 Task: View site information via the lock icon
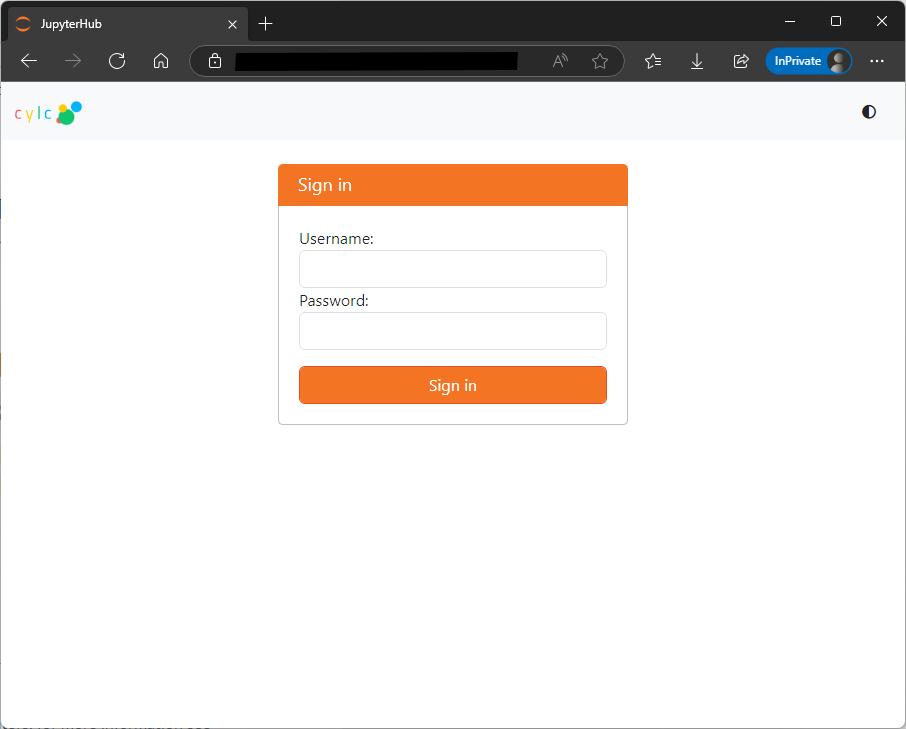coord(215,61)
